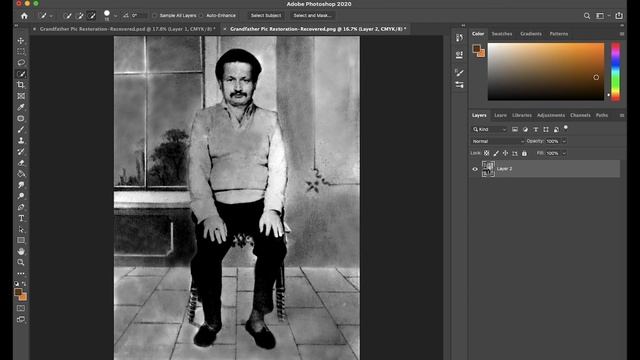Select the Brush tool in the toolbox

click(21, 129)
